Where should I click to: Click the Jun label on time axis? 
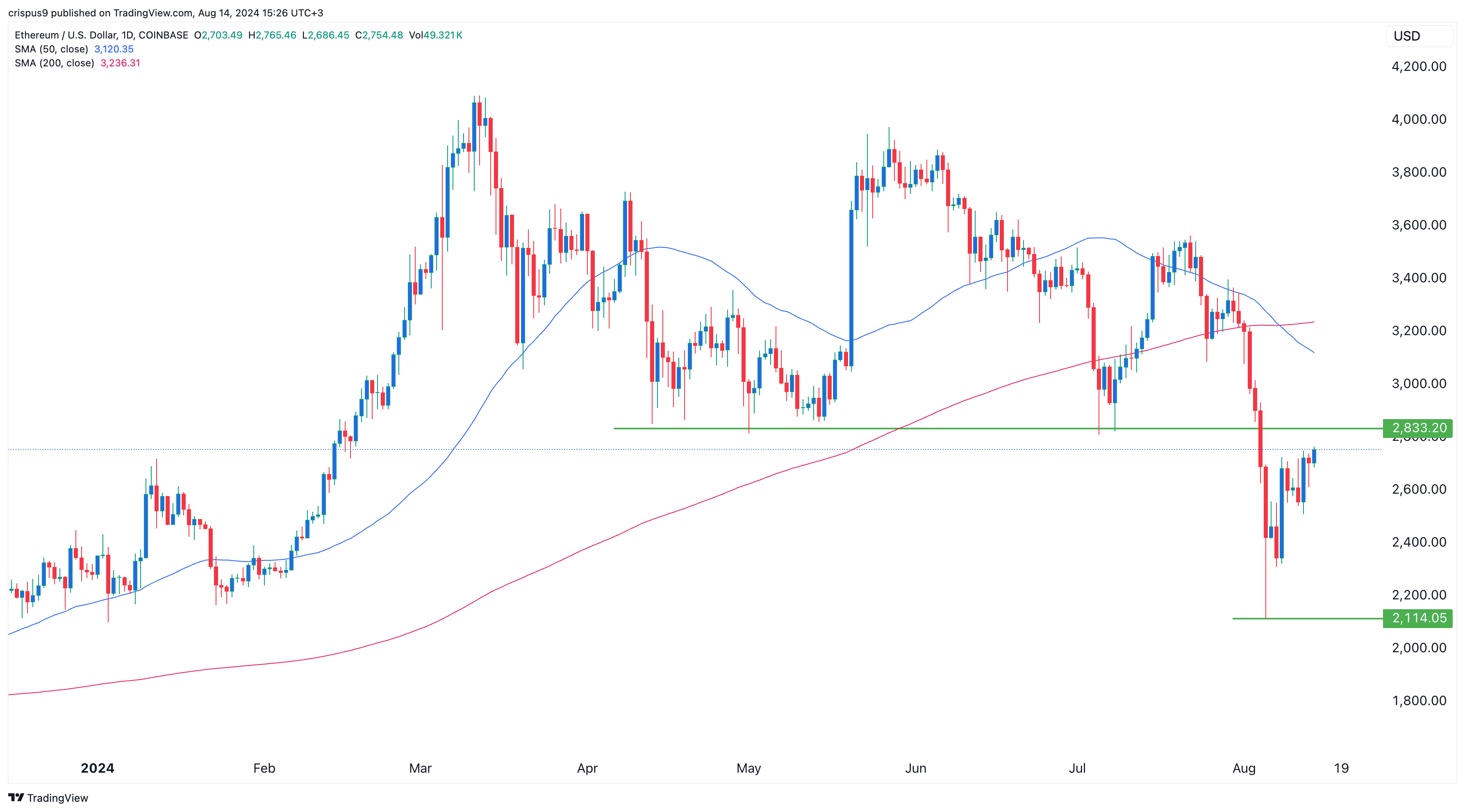[916, 768]
